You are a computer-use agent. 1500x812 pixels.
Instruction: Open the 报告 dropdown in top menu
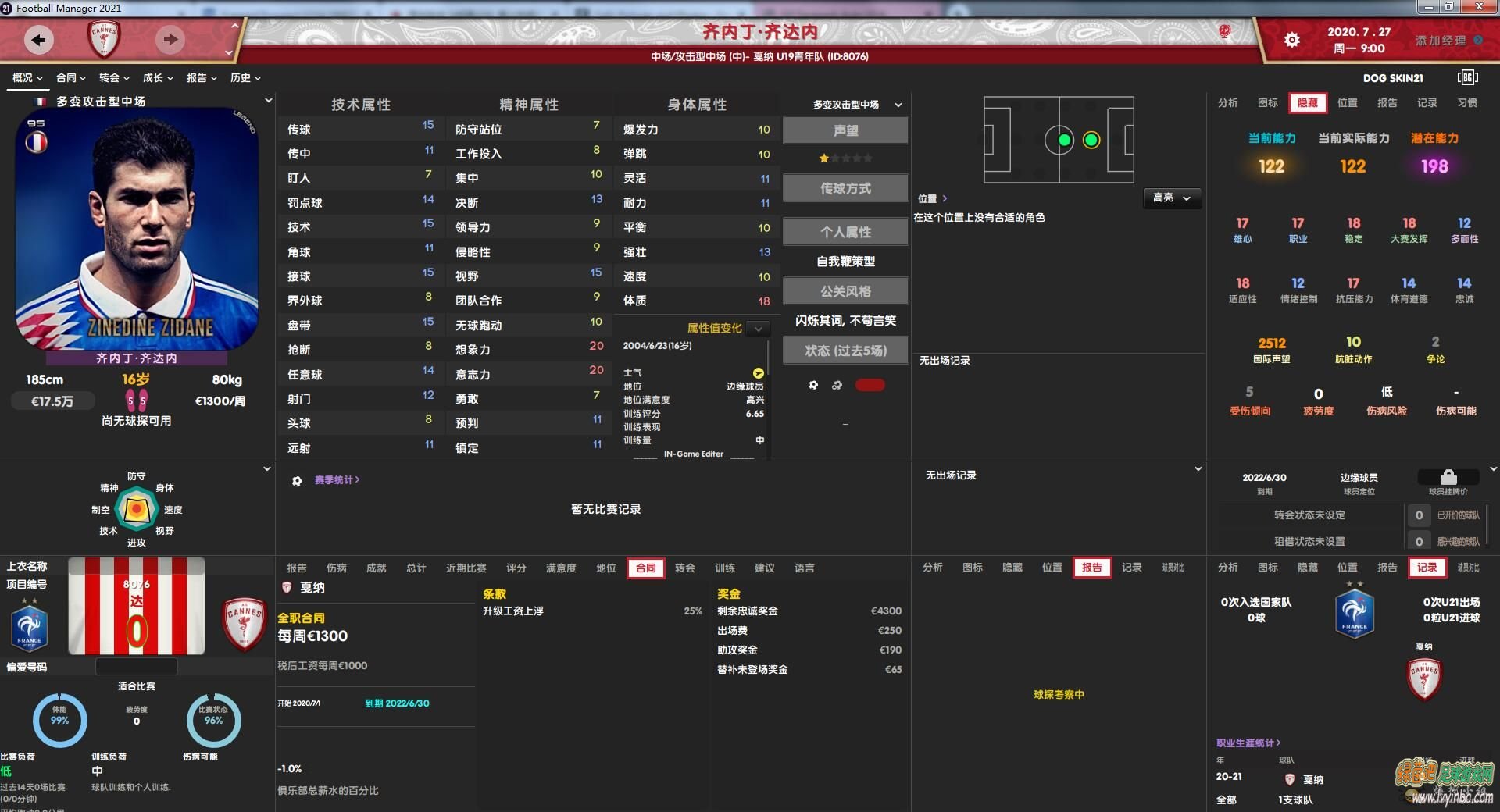click(x=202, y=77)
